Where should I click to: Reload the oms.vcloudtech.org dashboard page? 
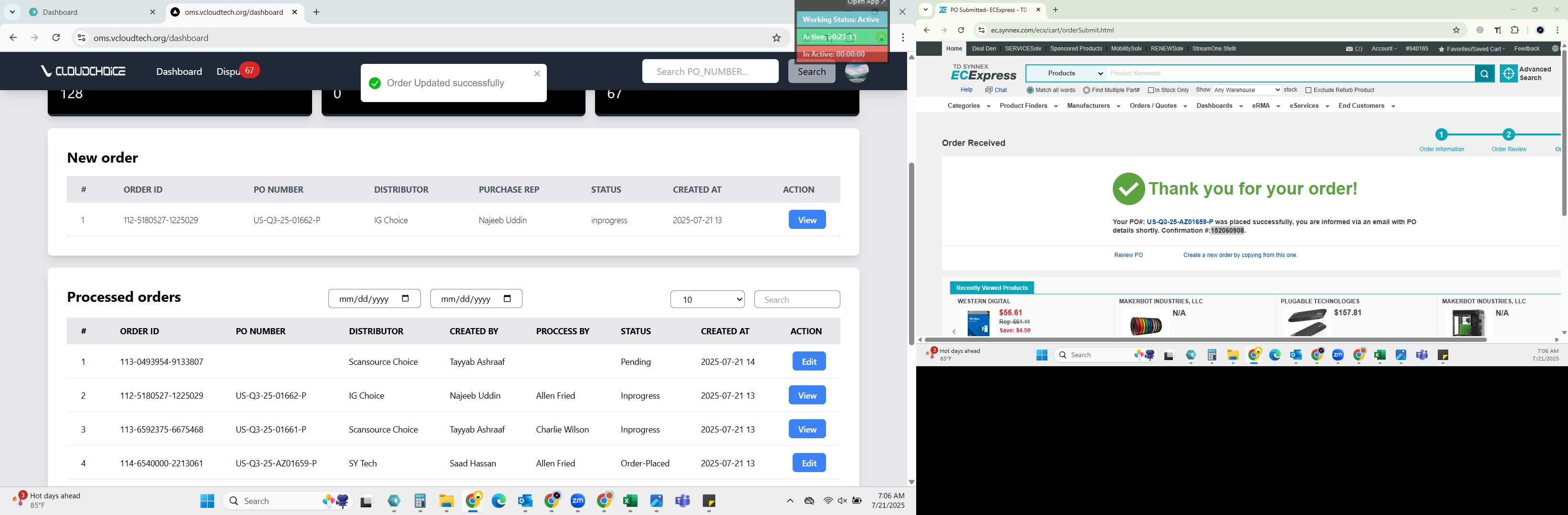pos(56,38)
